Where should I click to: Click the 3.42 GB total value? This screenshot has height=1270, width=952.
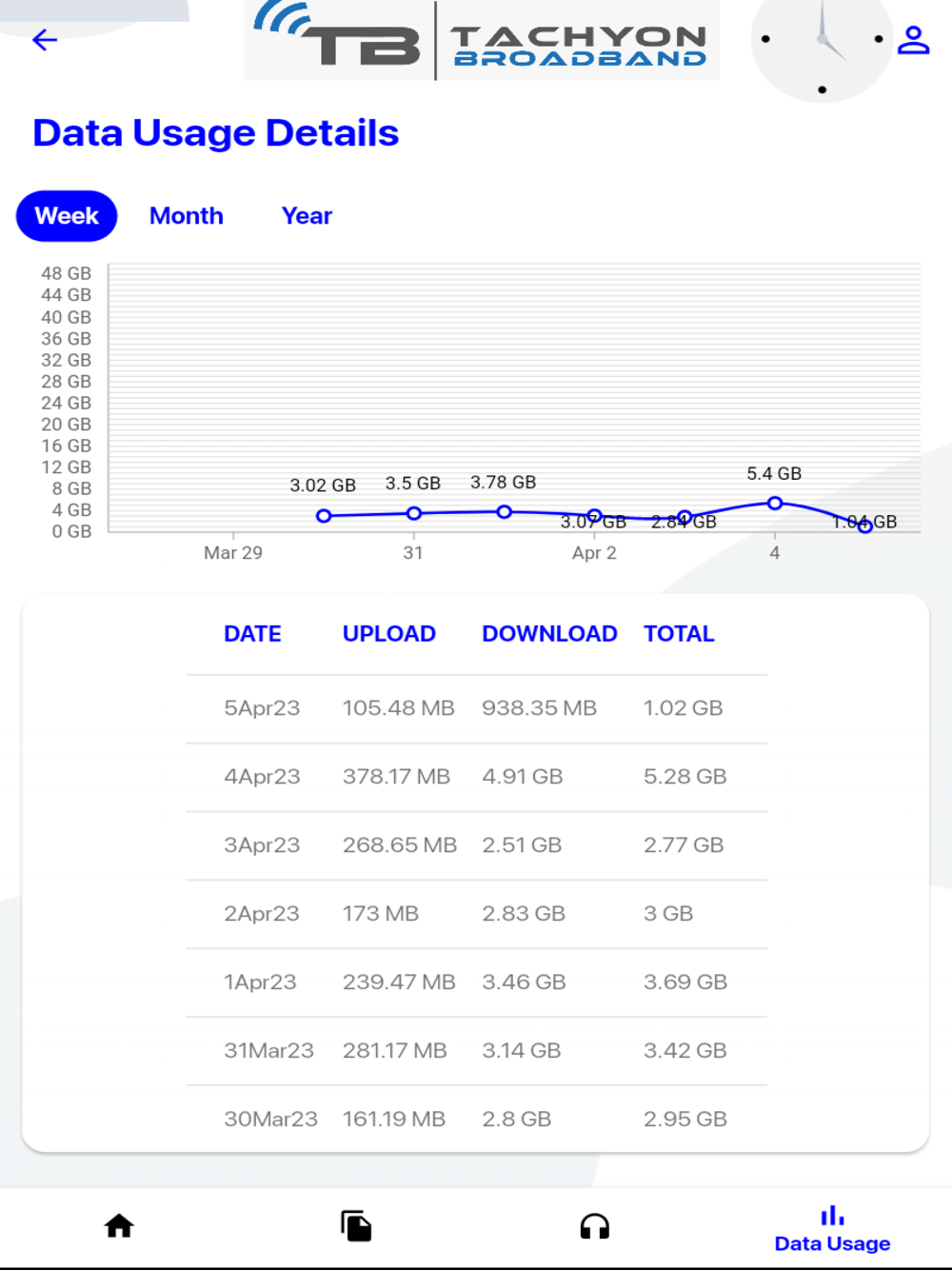click(685, 1051)
